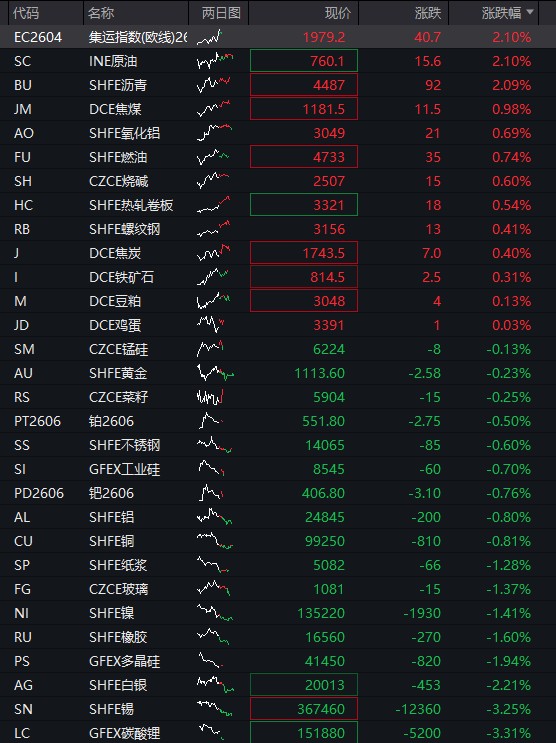Open the two-day sparkline for INE原油
Image resolution: width=556 pixels, height=743 pixels.
215,61
